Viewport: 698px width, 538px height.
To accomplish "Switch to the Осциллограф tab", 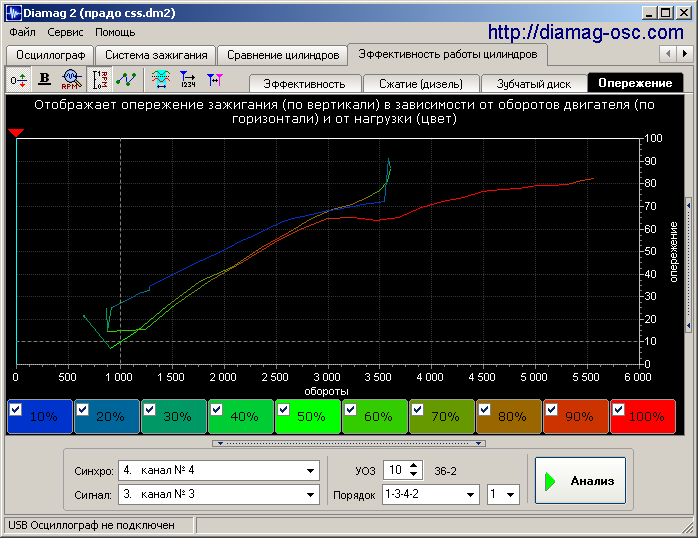I will point(50,55).
